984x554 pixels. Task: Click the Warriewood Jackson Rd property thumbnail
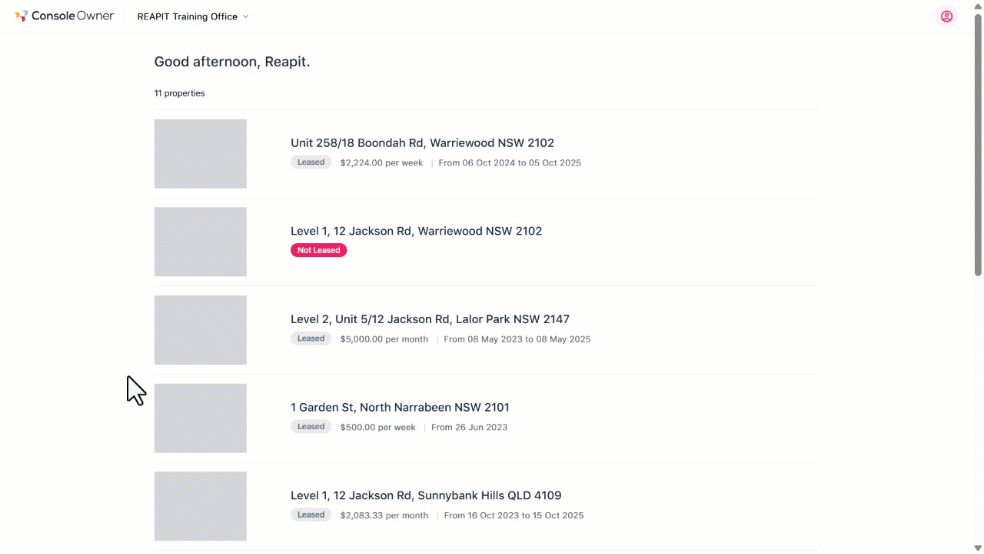click(200, 242)
